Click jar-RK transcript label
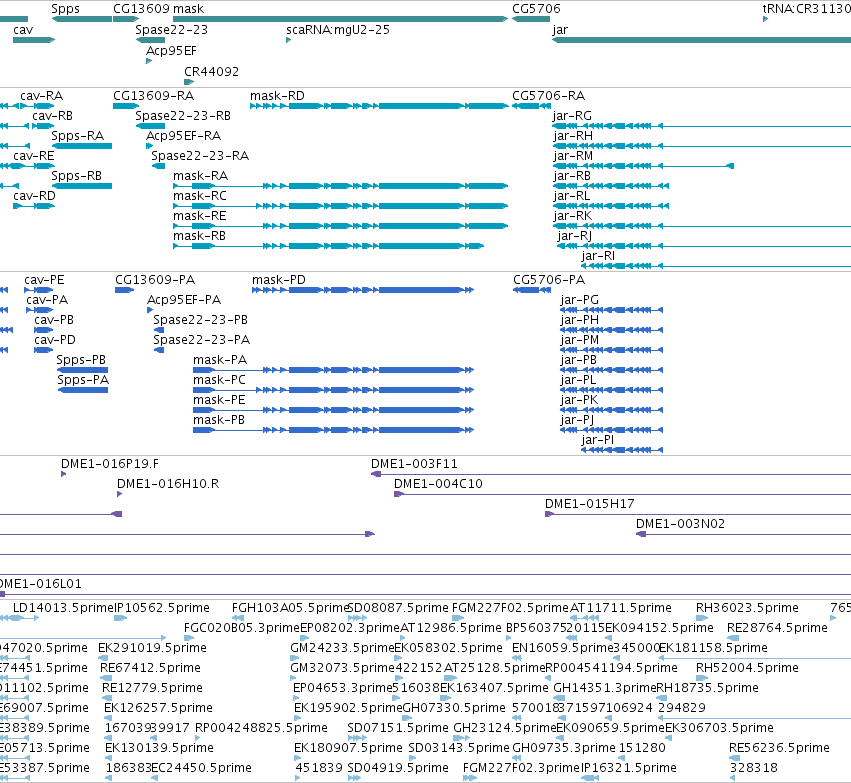851x783 pixels. (x=573, y=216)
